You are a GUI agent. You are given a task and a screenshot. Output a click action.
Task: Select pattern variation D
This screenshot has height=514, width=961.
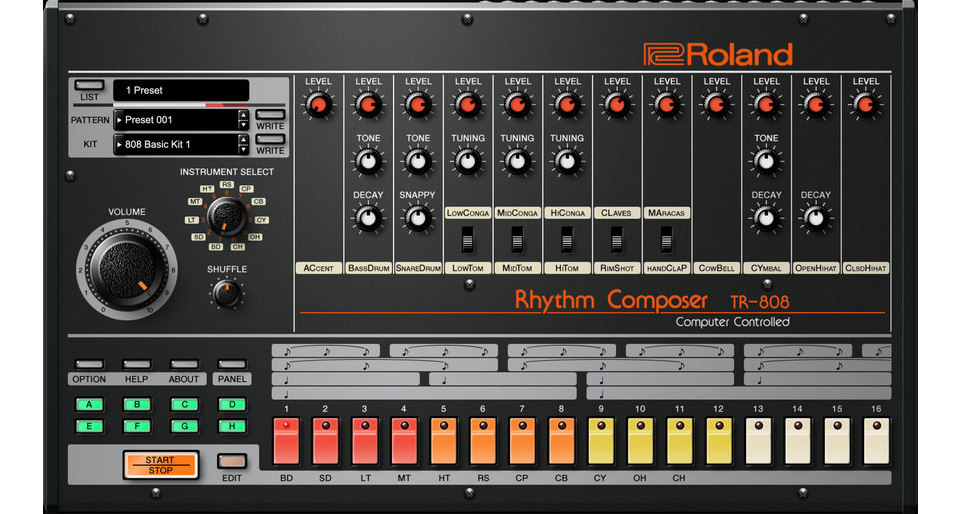pos(232,404)
